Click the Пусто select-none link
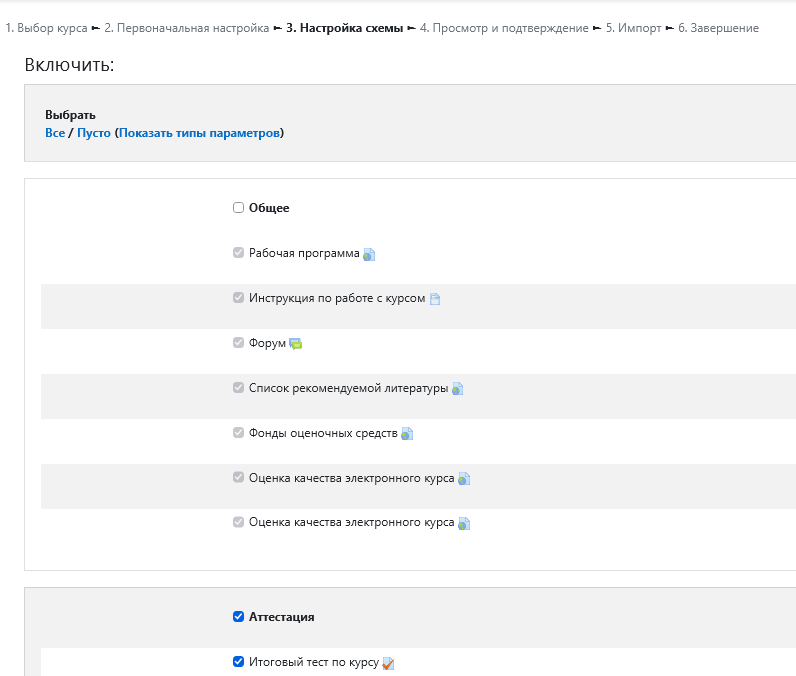 [93, 133]
